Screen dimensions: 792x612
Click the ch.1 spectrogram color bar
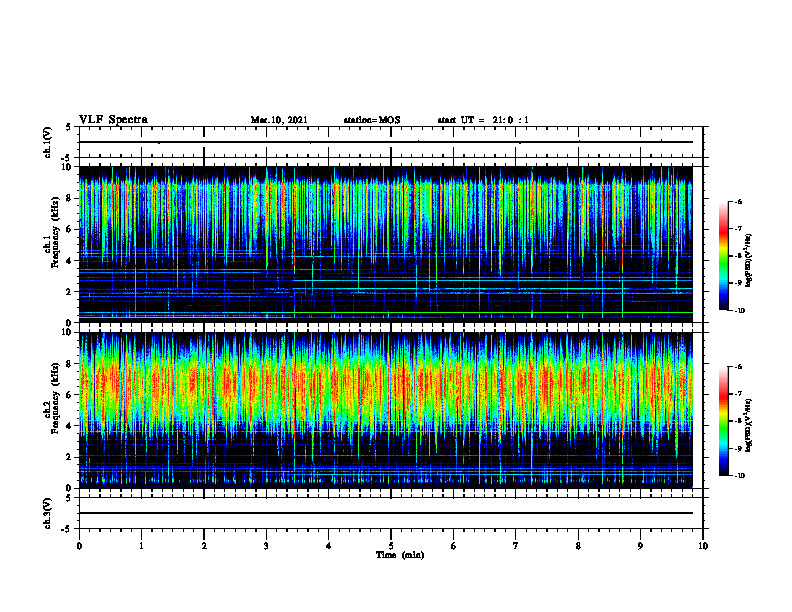pos(723,256)
